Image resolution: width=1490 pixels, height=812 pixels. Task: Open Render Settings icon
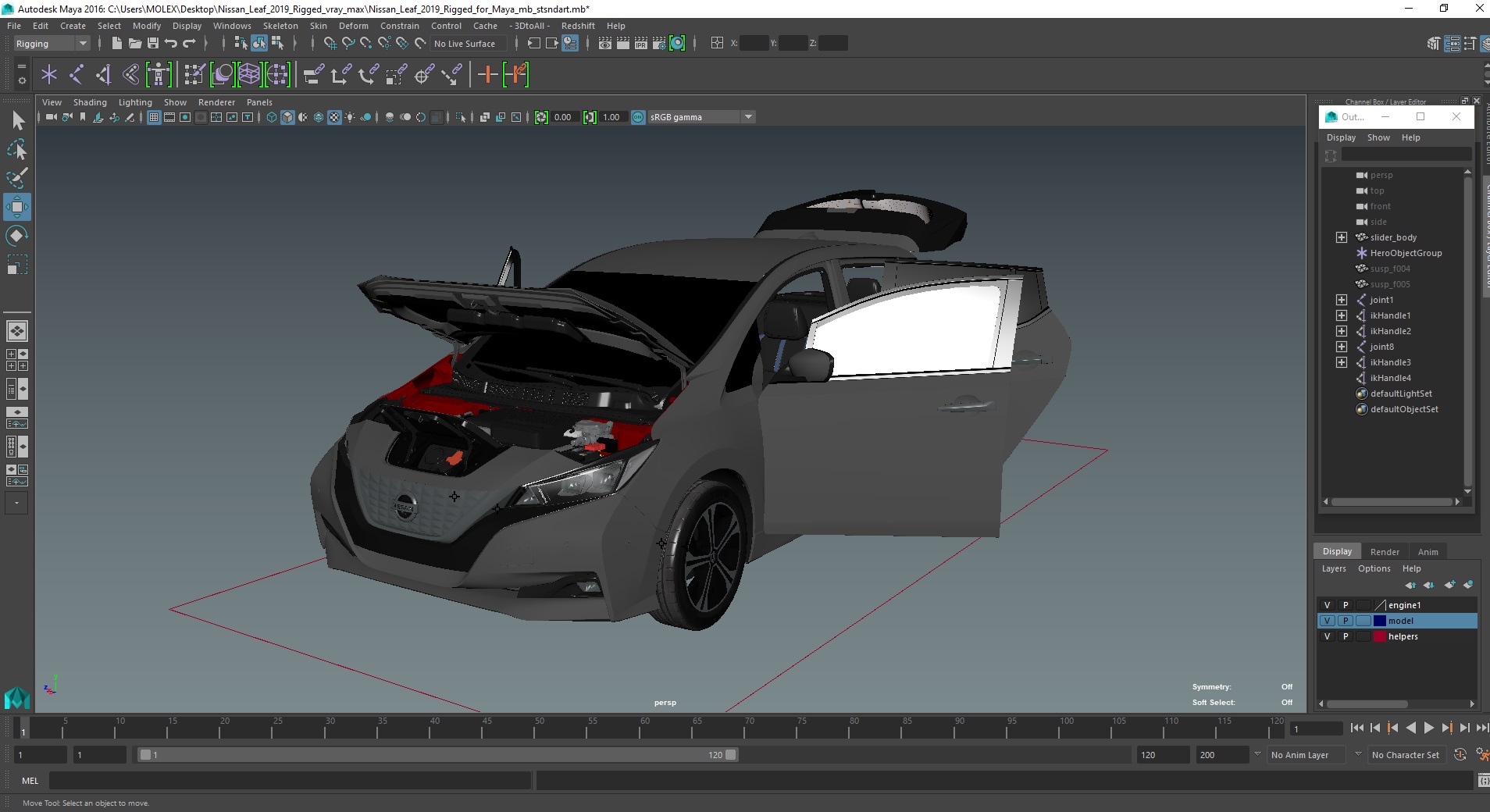tap(659, 44)
